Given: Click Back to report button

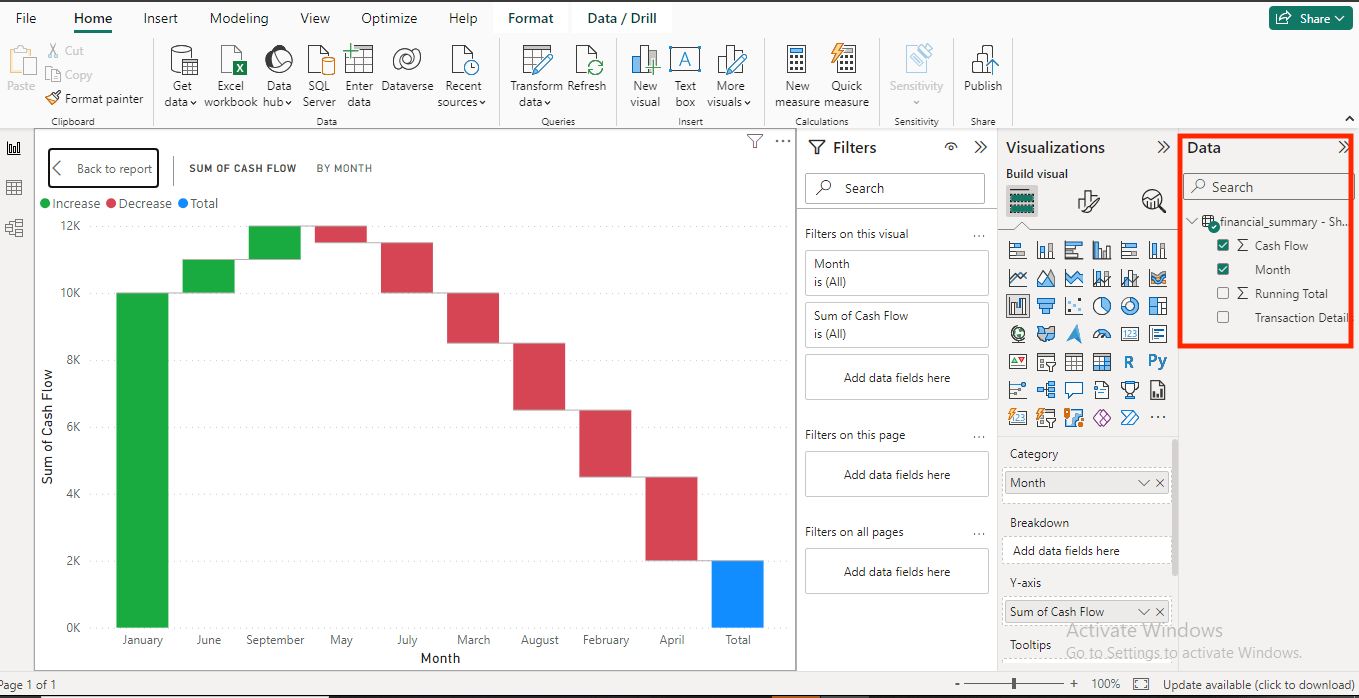Looking at the screenshot, I should click(103, 169).
